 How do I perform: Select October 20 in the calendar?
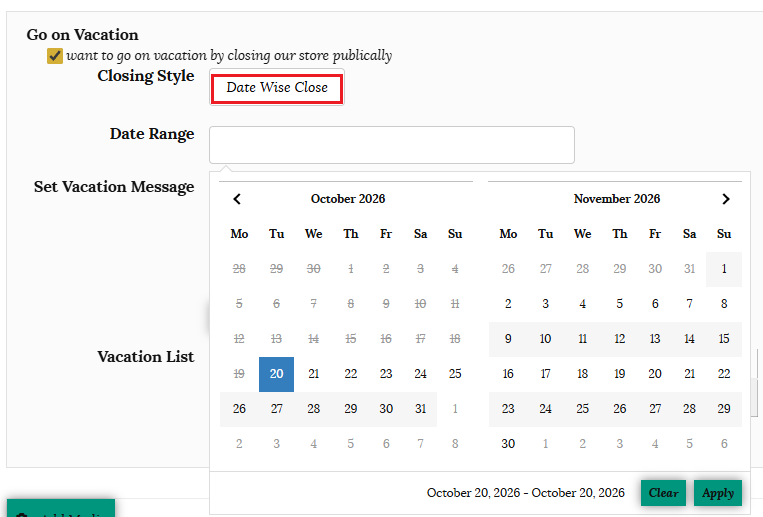(x=276, y=374)
